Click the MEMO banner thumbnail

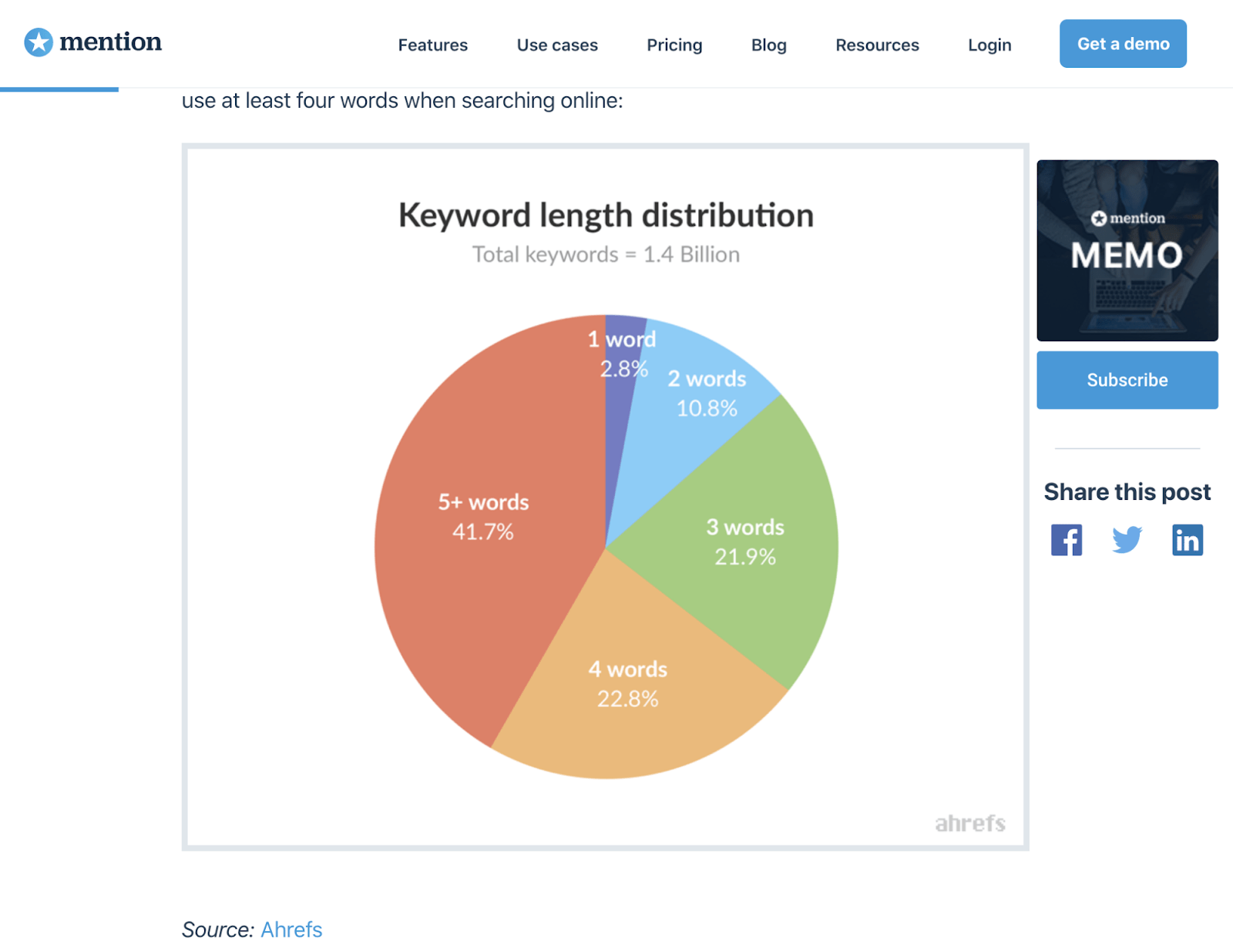[x=1127, y=250]
